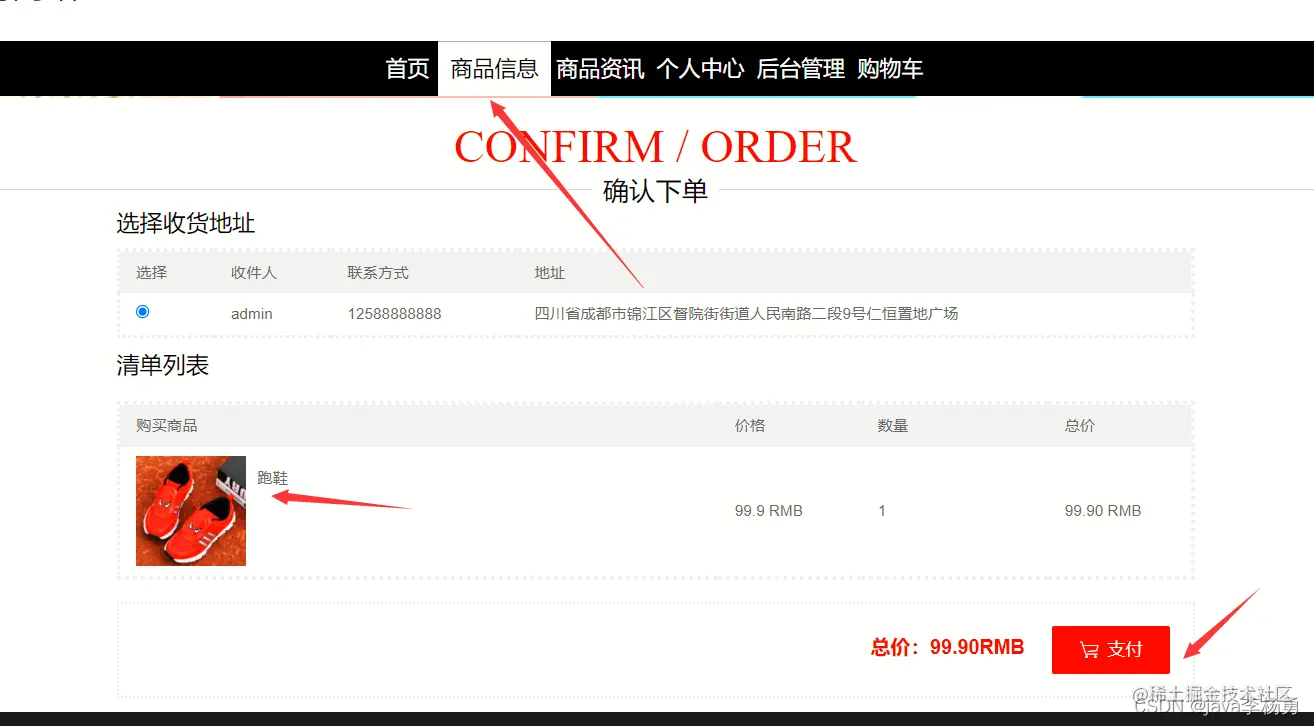Open the 首页 menu item
Screen dimensions: 1314x726
pos(408,69)
